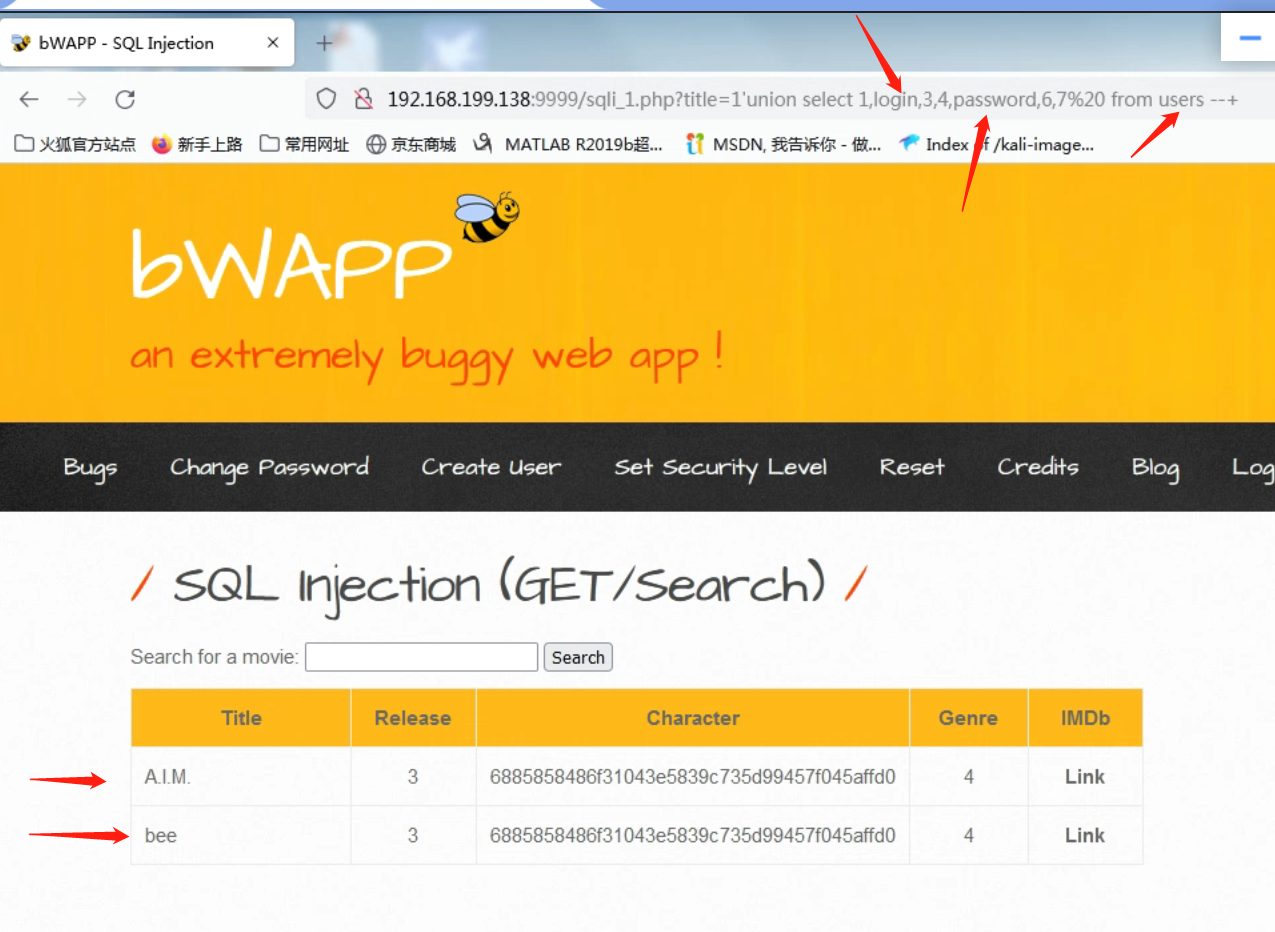This screenshot has height=932, width=1275.
Task: Click the browser address bar URL
Action: [x=700, y=99]
